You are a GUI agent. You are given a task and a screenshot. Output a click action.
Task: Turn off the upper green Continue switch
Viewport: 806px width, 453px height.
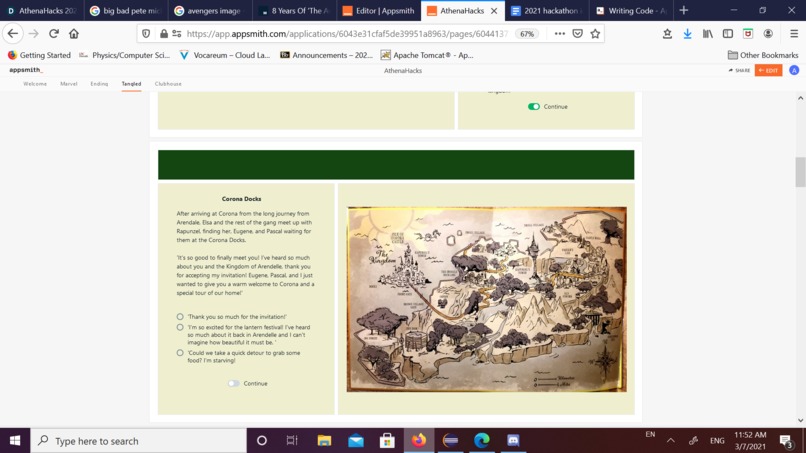pos(534,106)
